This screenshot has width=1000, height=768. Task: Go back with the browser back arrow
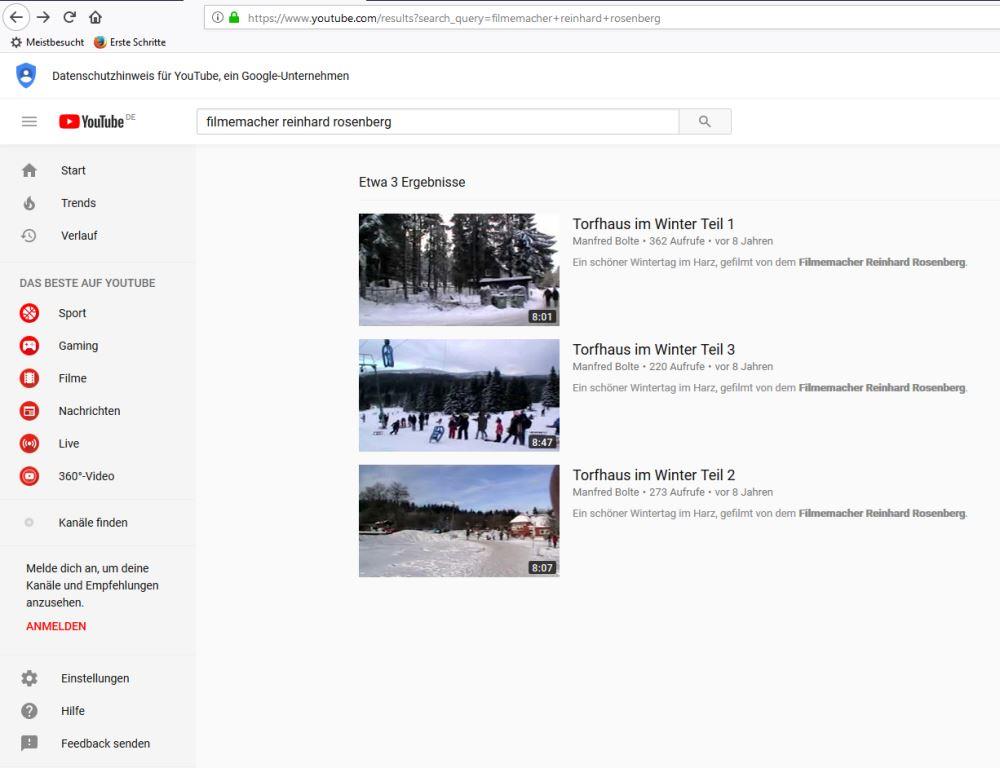pos(17,17)
